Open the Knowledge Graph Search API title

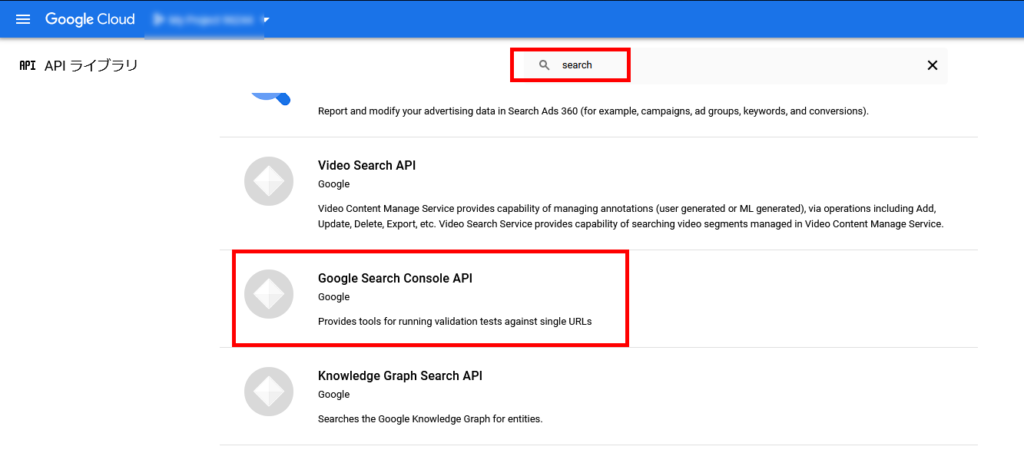pos(400,377)
